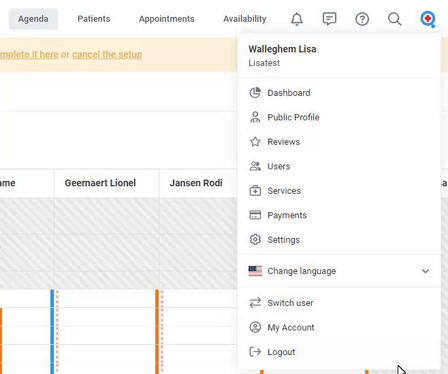
Task: Open Services menu item
Action: pyautogui.click(x=339, y=191)
